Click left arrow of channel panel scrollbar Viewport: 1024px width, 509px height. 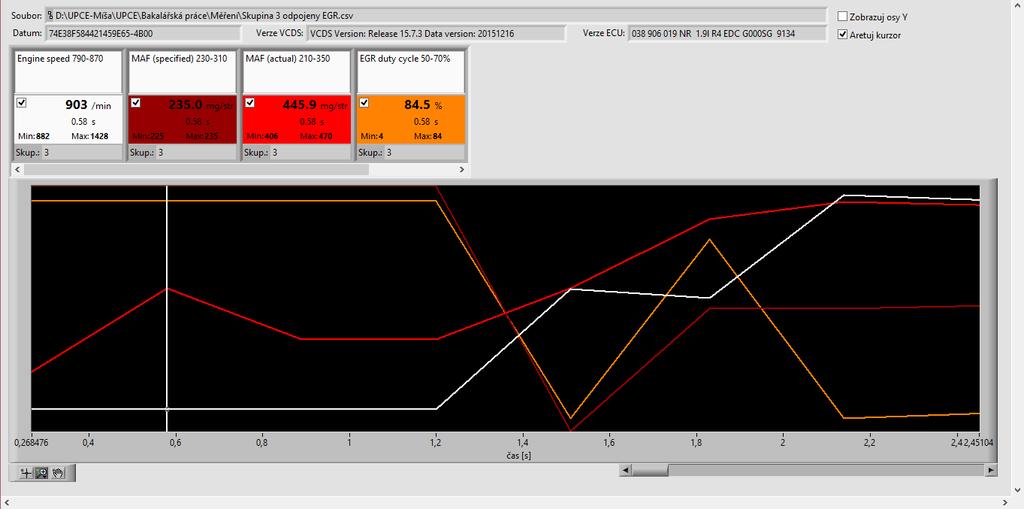(18, 169)
